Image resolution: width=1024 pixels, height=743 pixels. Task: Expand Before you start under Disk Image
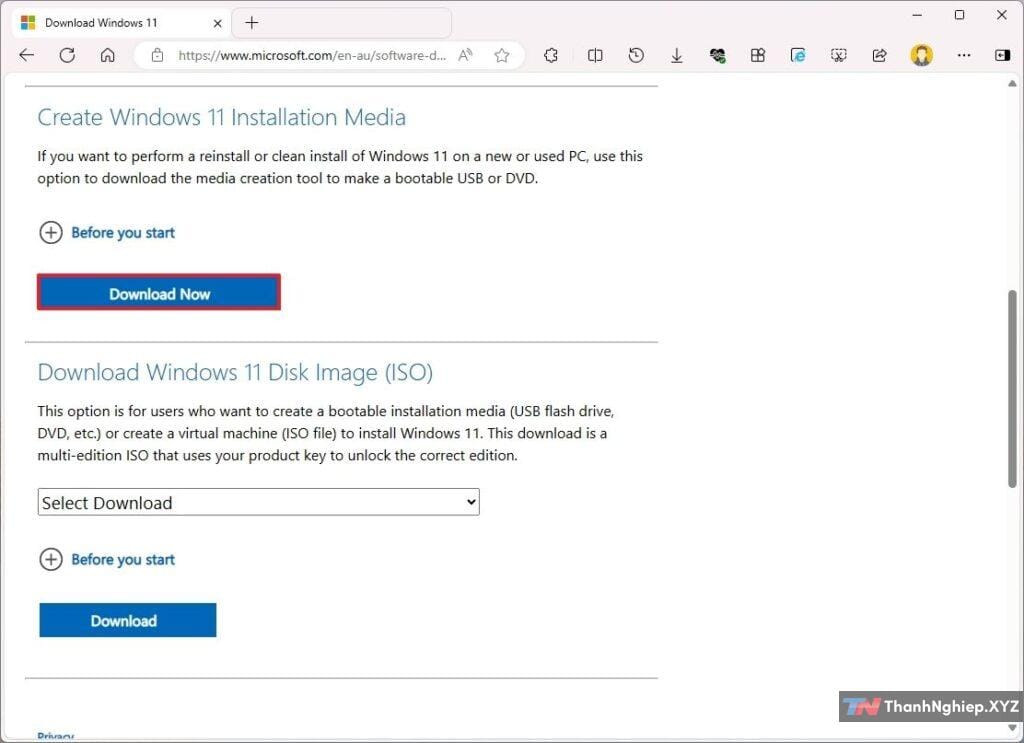[x=107, y=560]
